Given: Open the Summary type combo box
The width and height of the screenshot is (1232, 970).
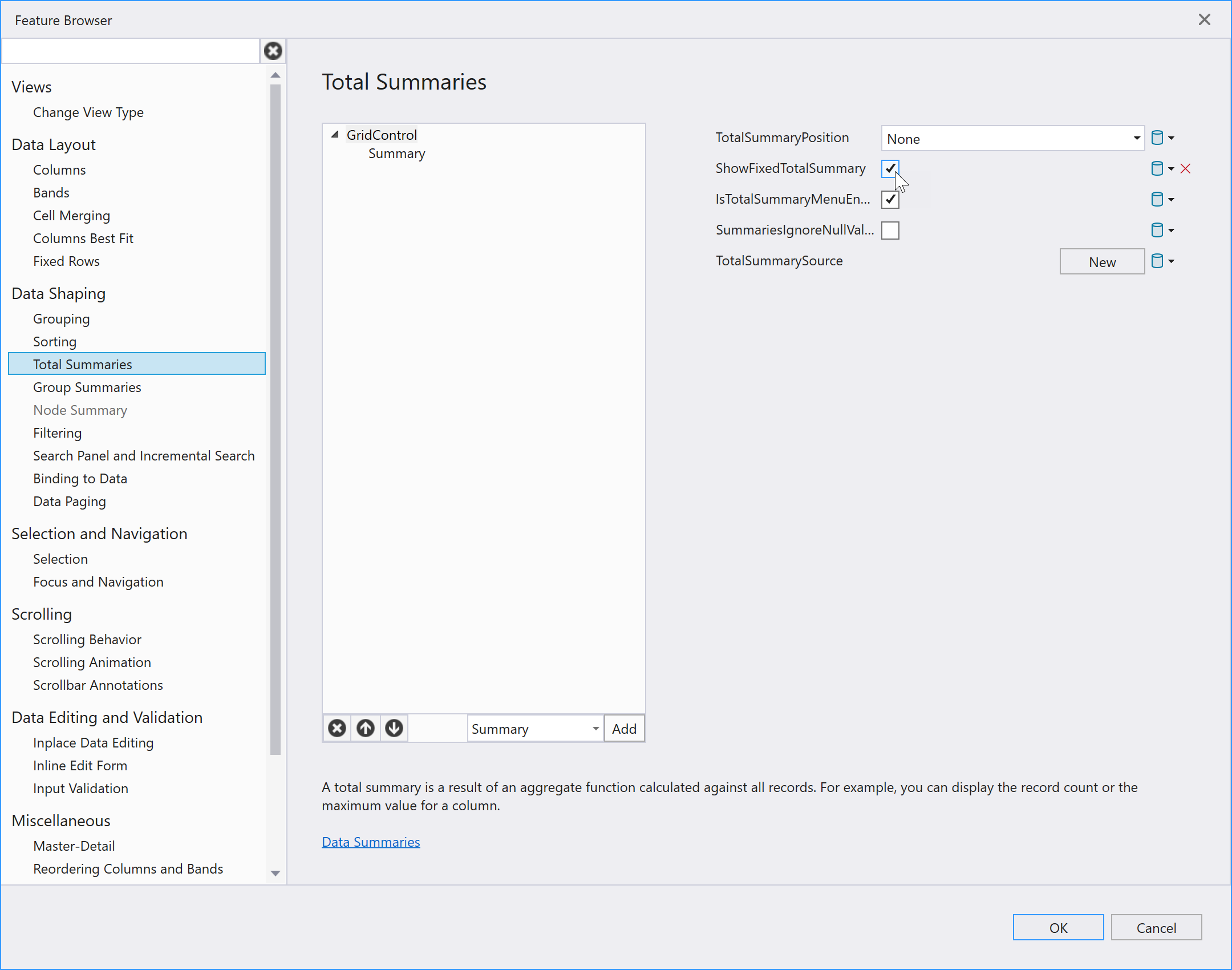Looking at the screenshot, I should tap(535, 729).
